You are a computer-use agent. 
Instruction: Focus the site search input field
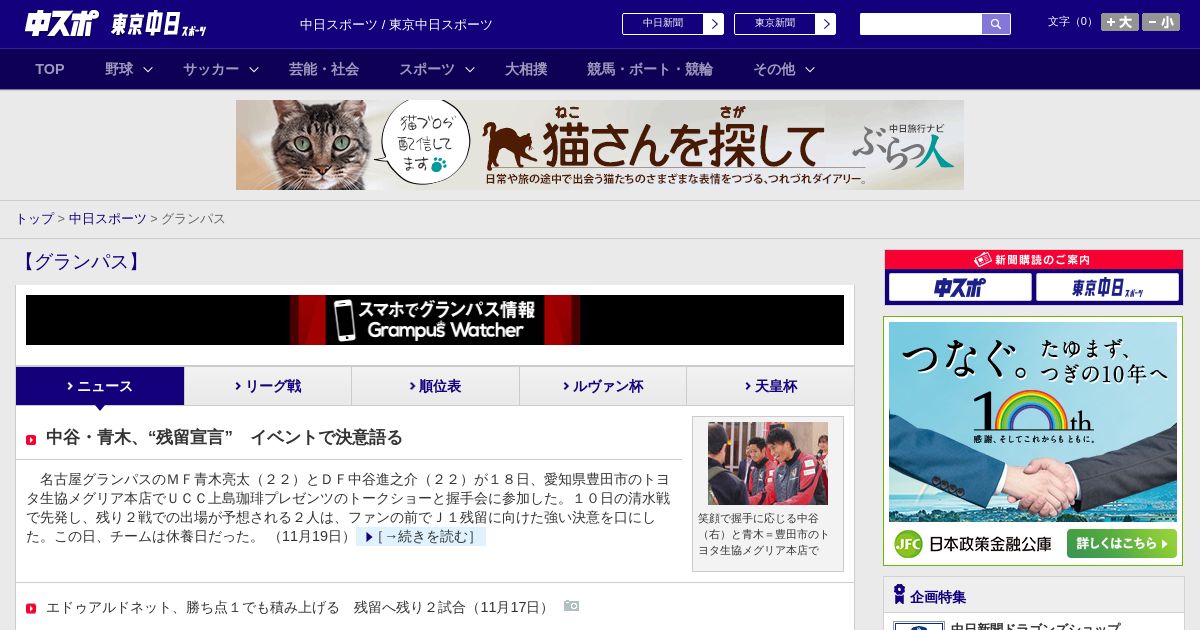click(x=921, y=24)
